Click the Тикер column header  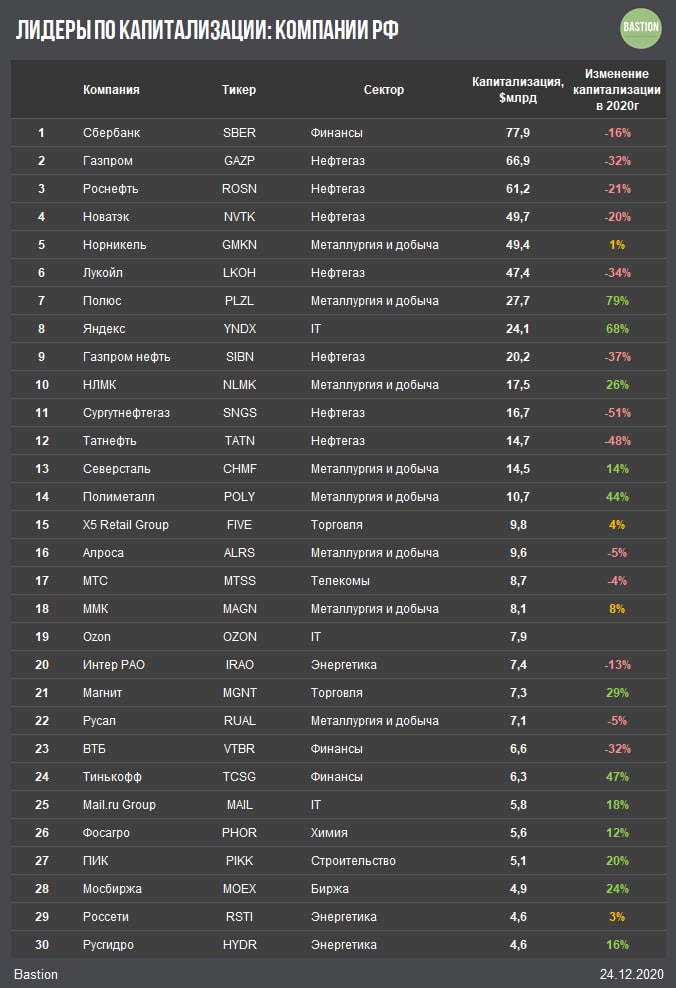pyautogui.click(x=239, y=89)
